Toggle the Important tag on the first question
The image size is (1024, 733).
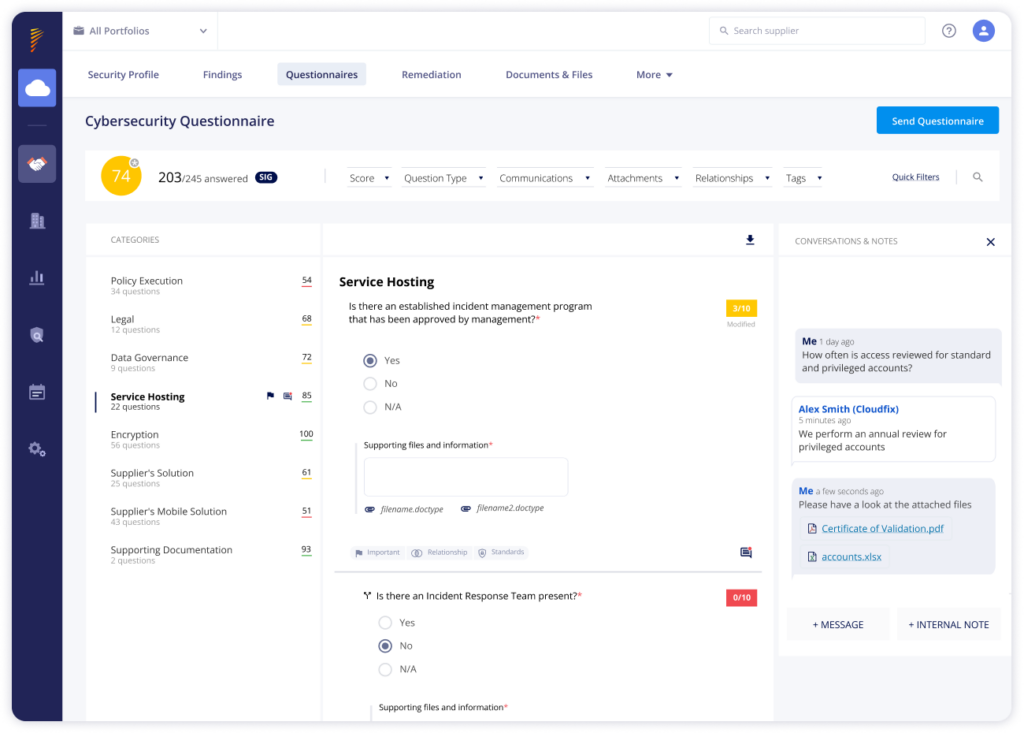pos(377,551)
